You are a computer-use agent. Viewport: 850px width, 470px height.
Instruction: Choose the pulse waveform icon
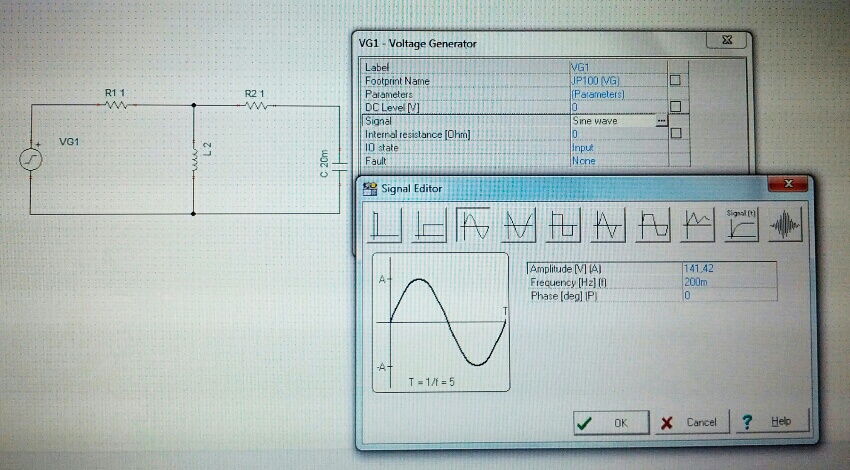pos(428,227)
